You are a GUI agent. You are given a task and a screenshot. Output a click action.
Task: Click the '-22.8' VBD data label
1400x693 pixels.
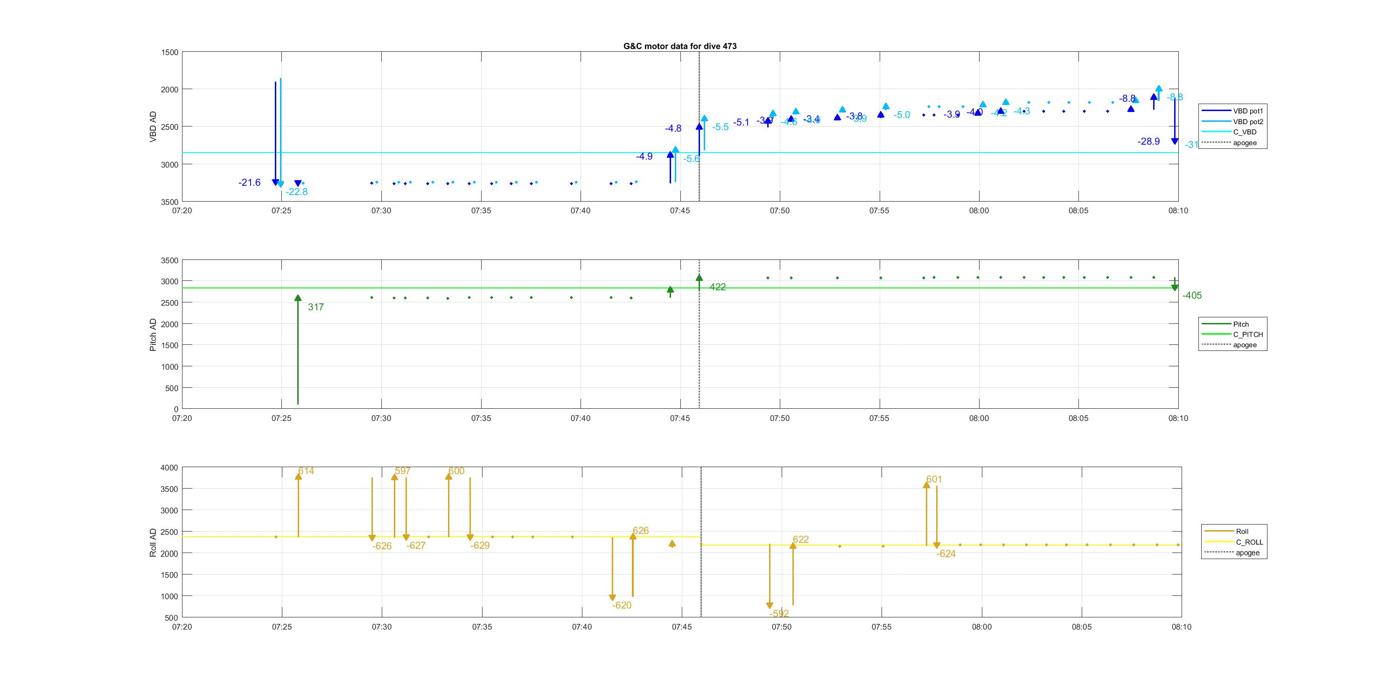(x=297, y=192)
